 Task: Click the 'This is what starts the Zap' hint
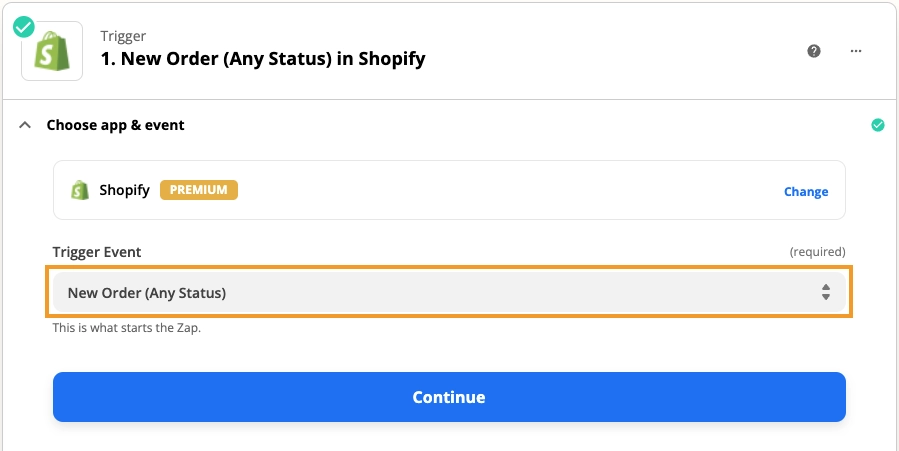tap(127, 328)
